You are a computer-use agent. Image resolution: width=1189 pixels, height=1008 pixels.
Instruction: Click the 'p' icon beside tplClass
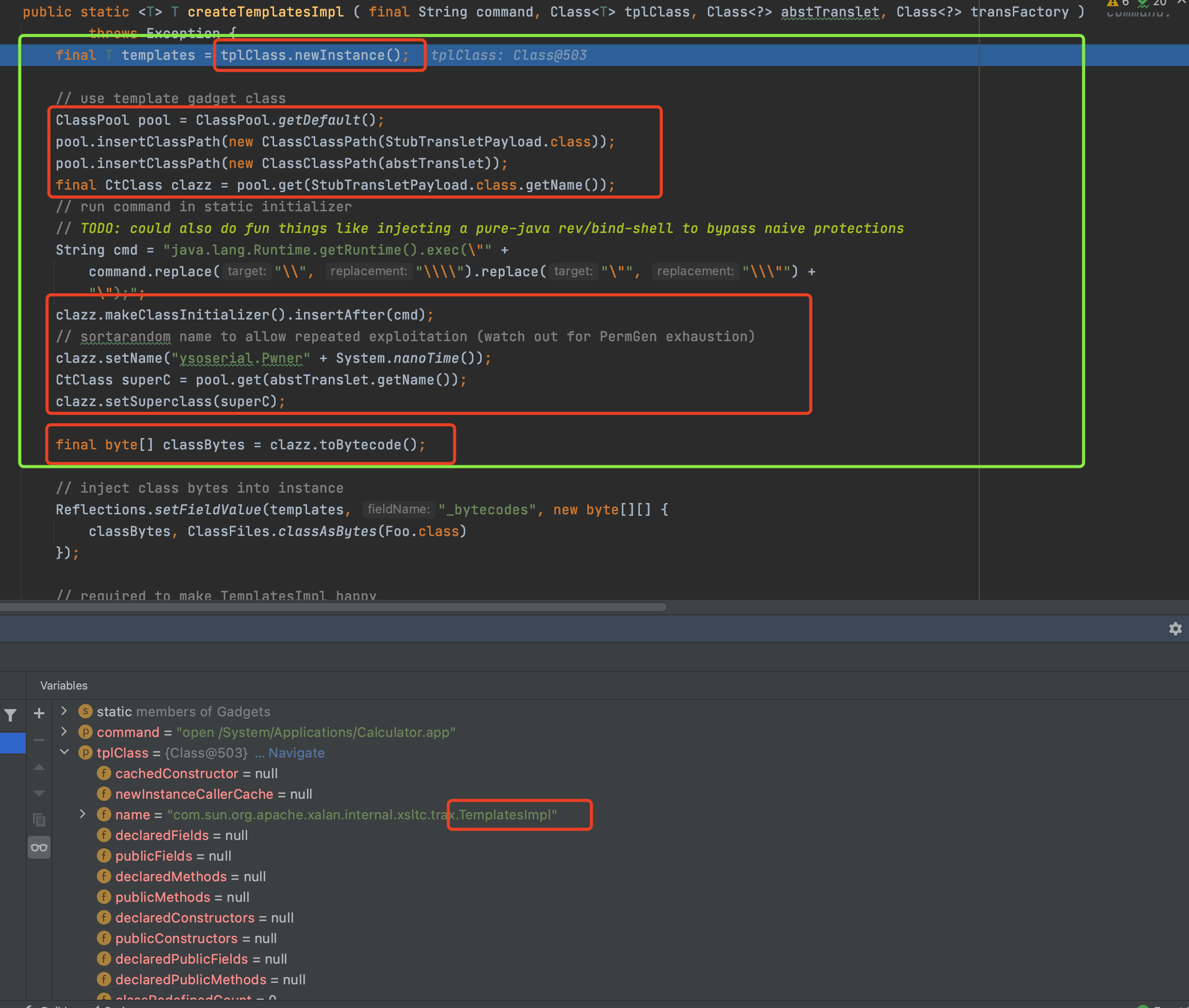click(x=85, y=752)
